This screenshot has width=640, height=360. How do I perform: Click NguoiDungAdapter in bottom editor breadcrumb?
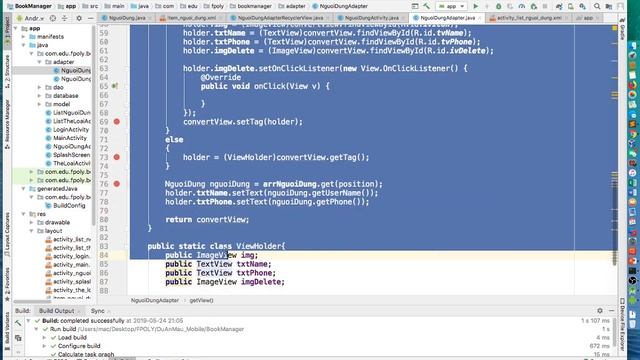pyautogui.click(x=155, y=300)
